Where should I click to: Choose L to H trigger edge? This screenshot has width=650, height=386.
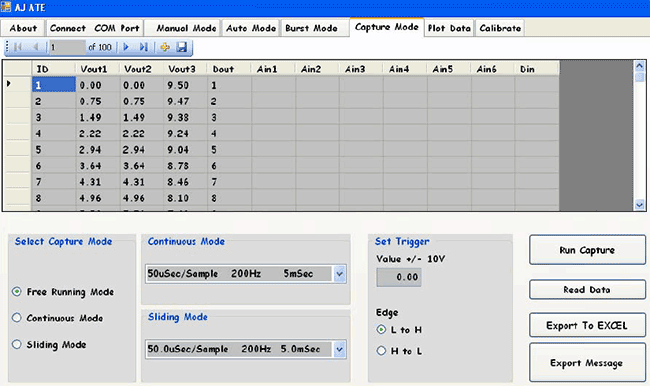pos(381,330)
